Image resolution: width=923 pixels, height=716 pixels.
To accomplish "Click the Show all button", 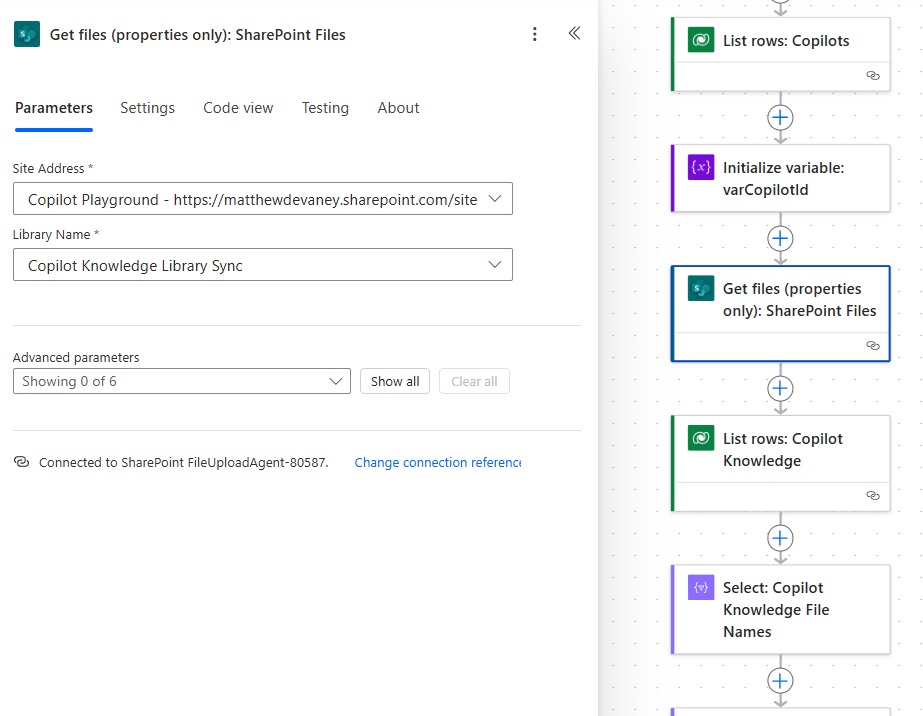I will [395, 382].
